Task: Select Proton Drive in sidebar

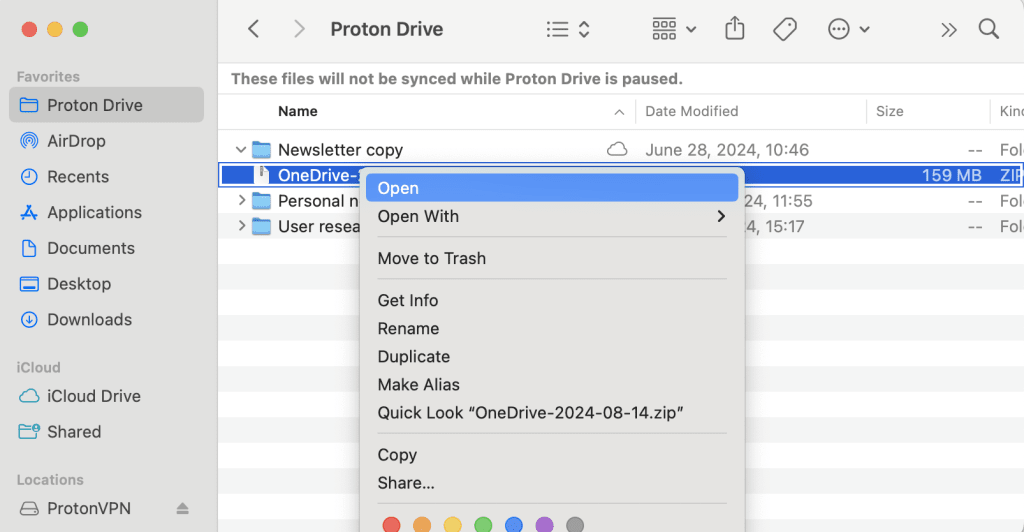Action: coord(106,105)
